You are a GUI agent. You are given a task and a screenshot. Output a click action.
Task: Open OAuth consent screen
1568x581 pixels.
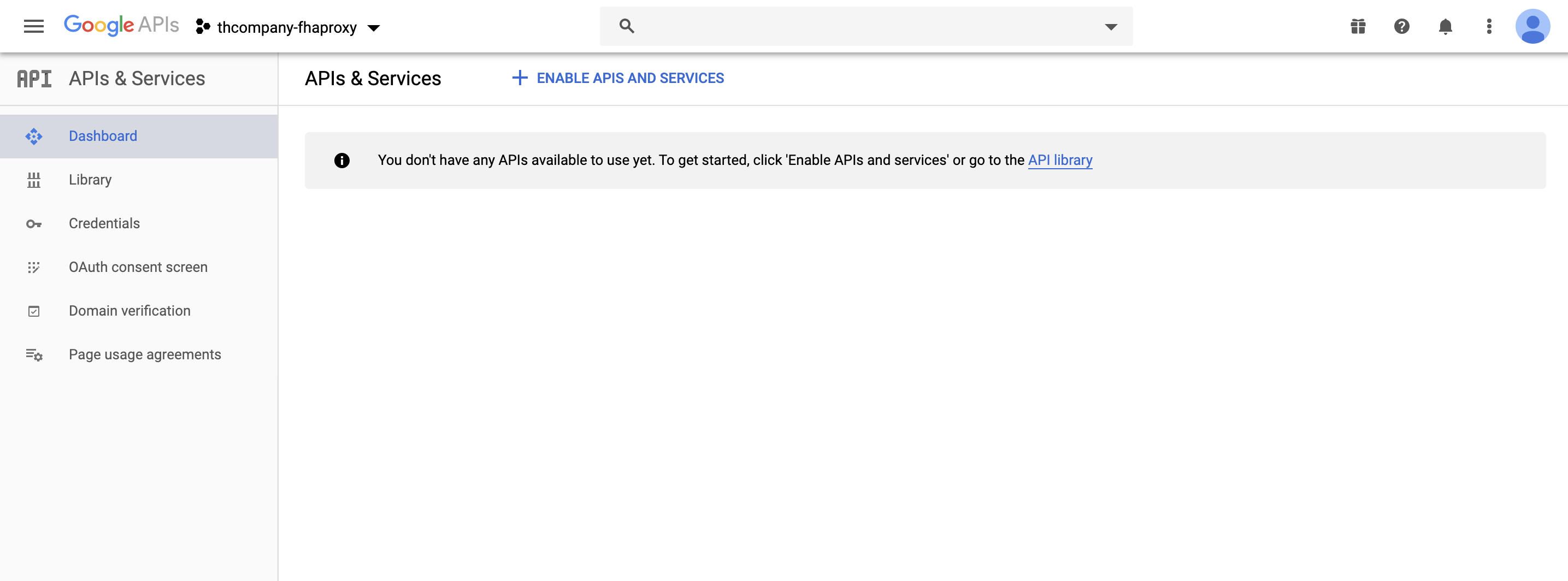pos(138,267)
